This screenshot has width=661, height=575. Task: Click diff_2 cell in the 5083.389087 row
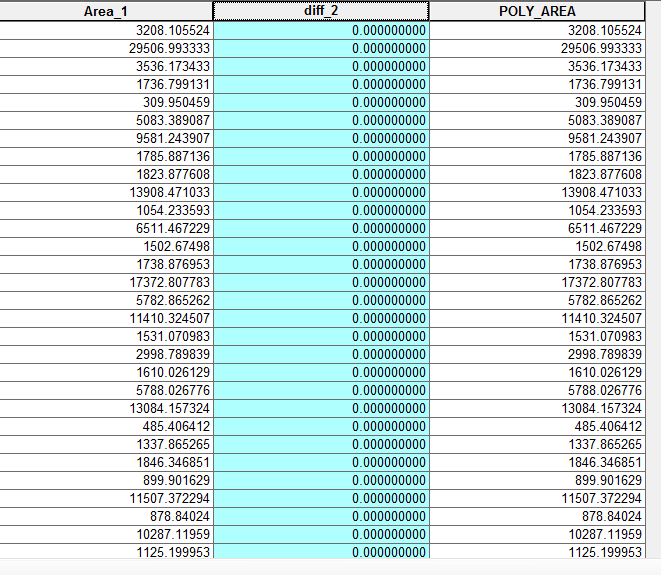point(321,121)
